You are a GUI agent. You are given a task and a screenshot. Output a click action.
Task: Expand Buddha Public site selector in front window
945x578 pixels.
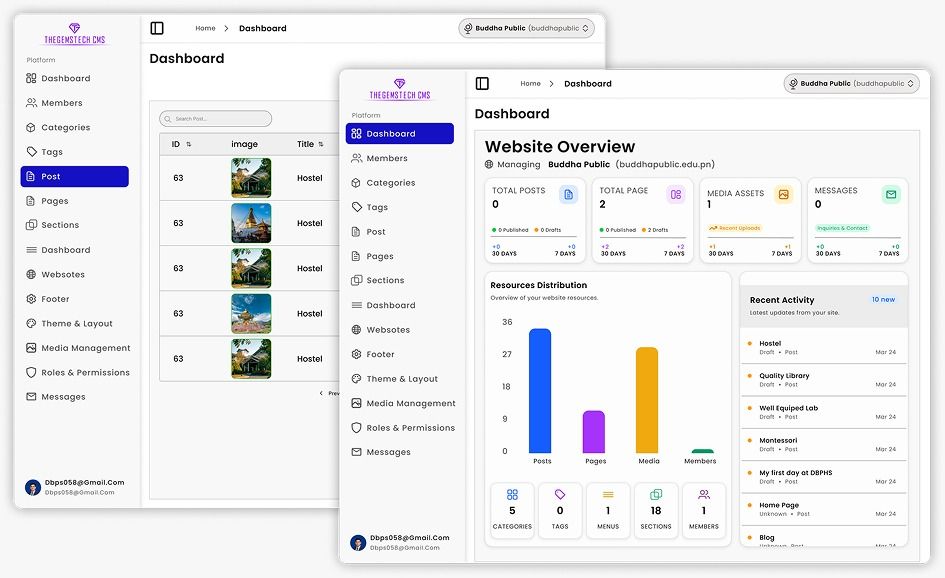(851, 84)
